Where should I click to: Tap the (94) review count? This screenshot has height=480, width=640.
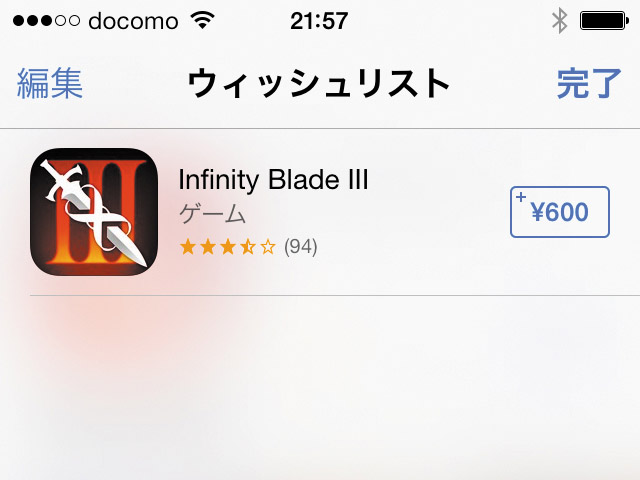click(301, 247)
